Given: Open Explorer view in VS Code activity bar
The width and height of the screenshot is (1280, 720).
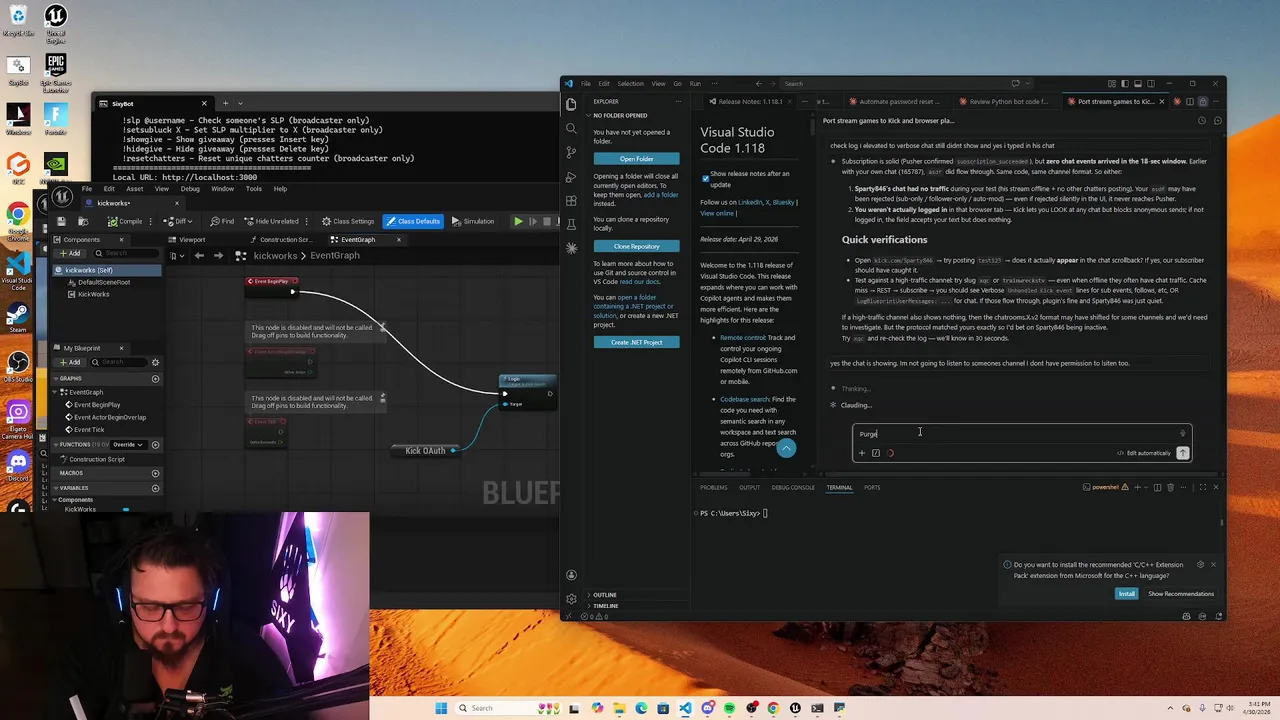Looking at the screenshot, I should [571, 104].
